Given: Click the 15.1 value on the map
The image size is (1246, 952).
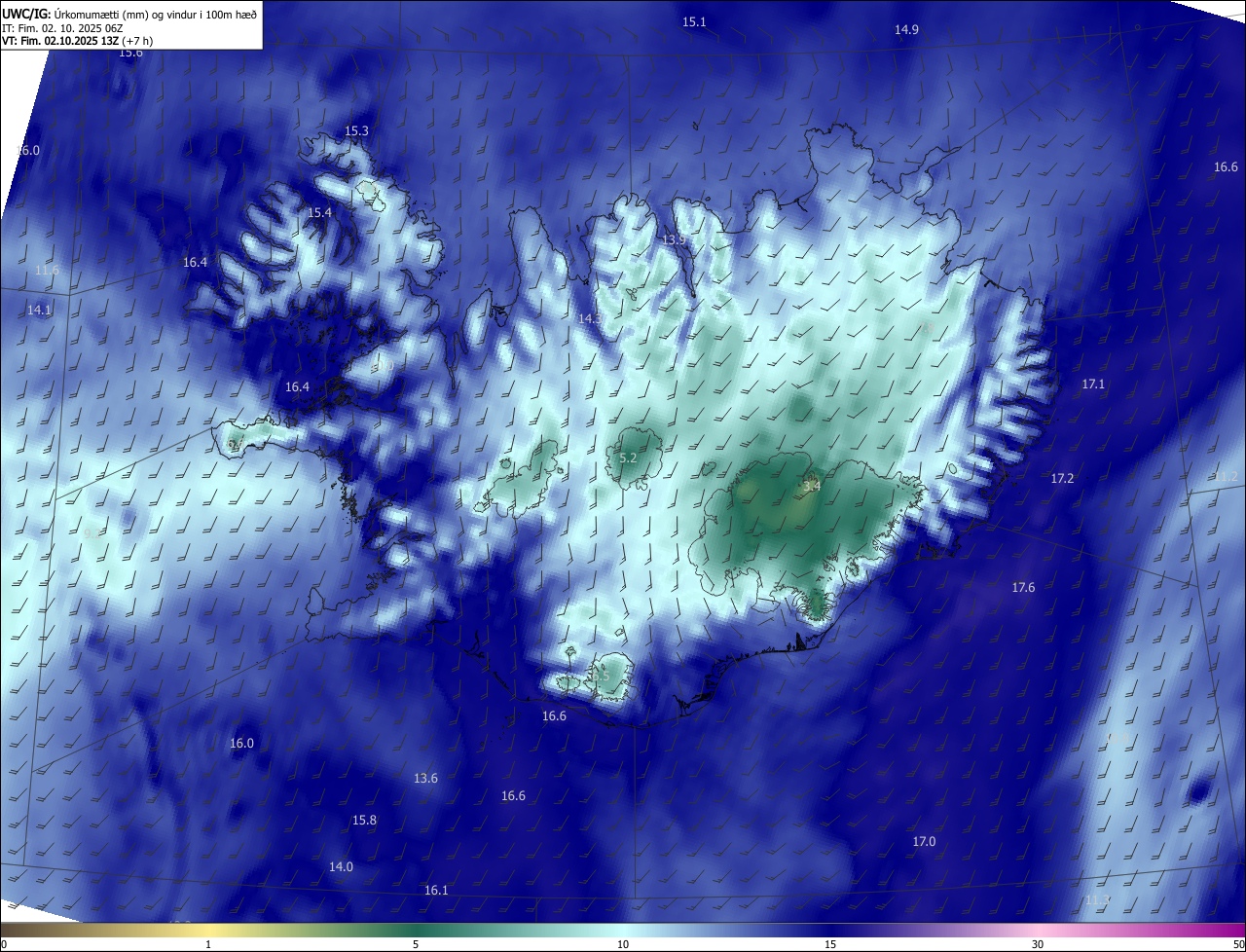Looking at the screenshot, I should click(694, 21).
